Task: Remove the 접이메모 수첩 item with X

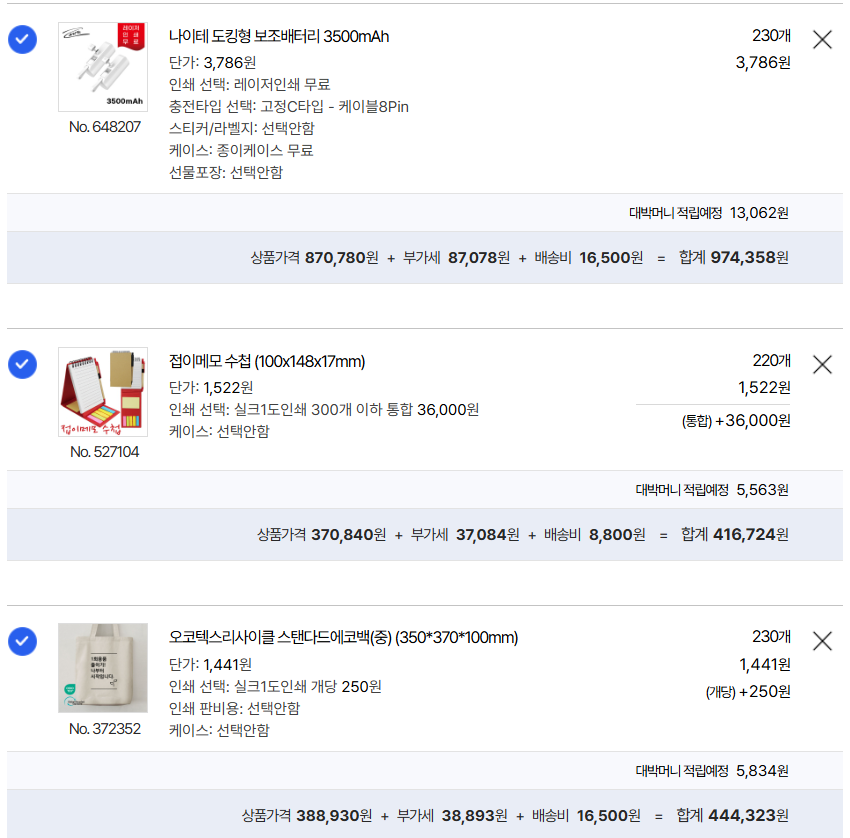Action: tap(822, 365)
